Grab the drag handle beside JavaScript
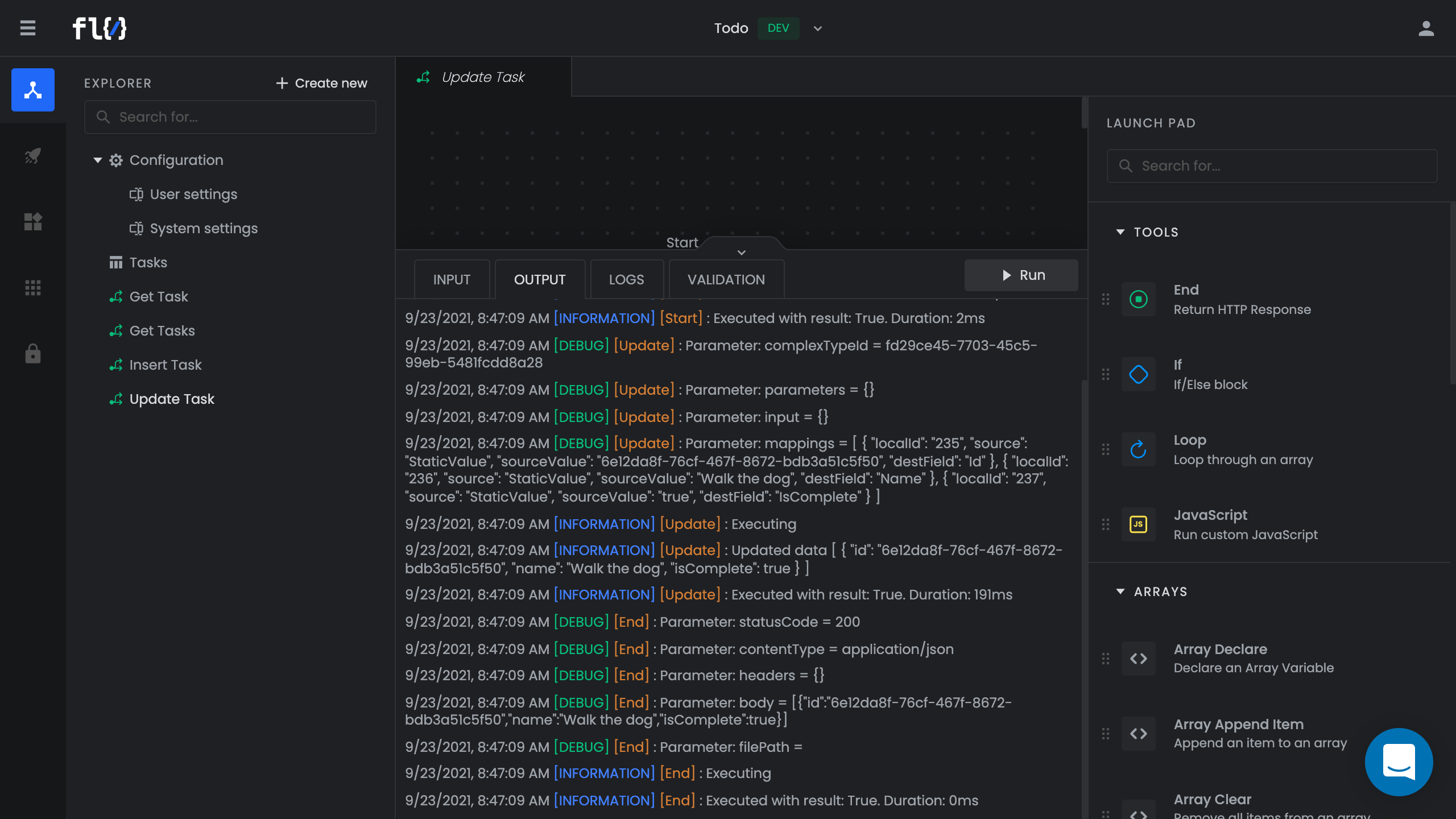This screenshot has height=819, width=1456. (1106, 524)
